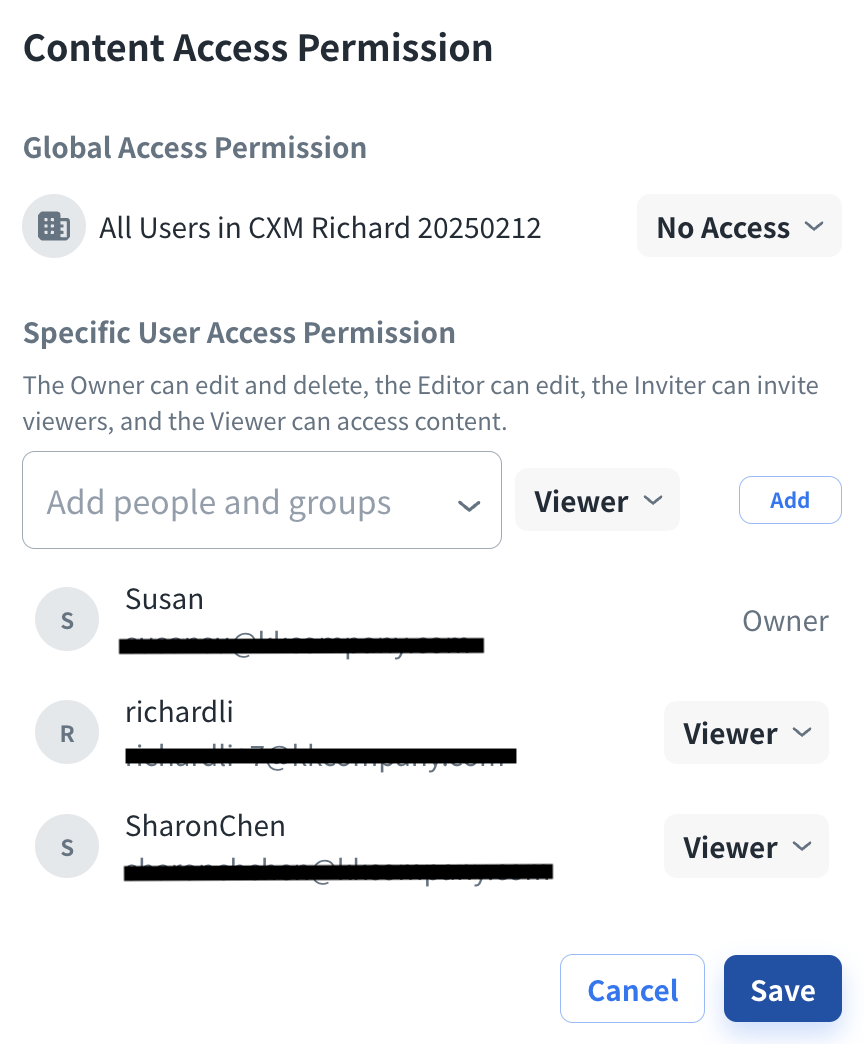The image size is (864, 1044).
Task: Click richardli's avatar icon
Action: (67, 733)
